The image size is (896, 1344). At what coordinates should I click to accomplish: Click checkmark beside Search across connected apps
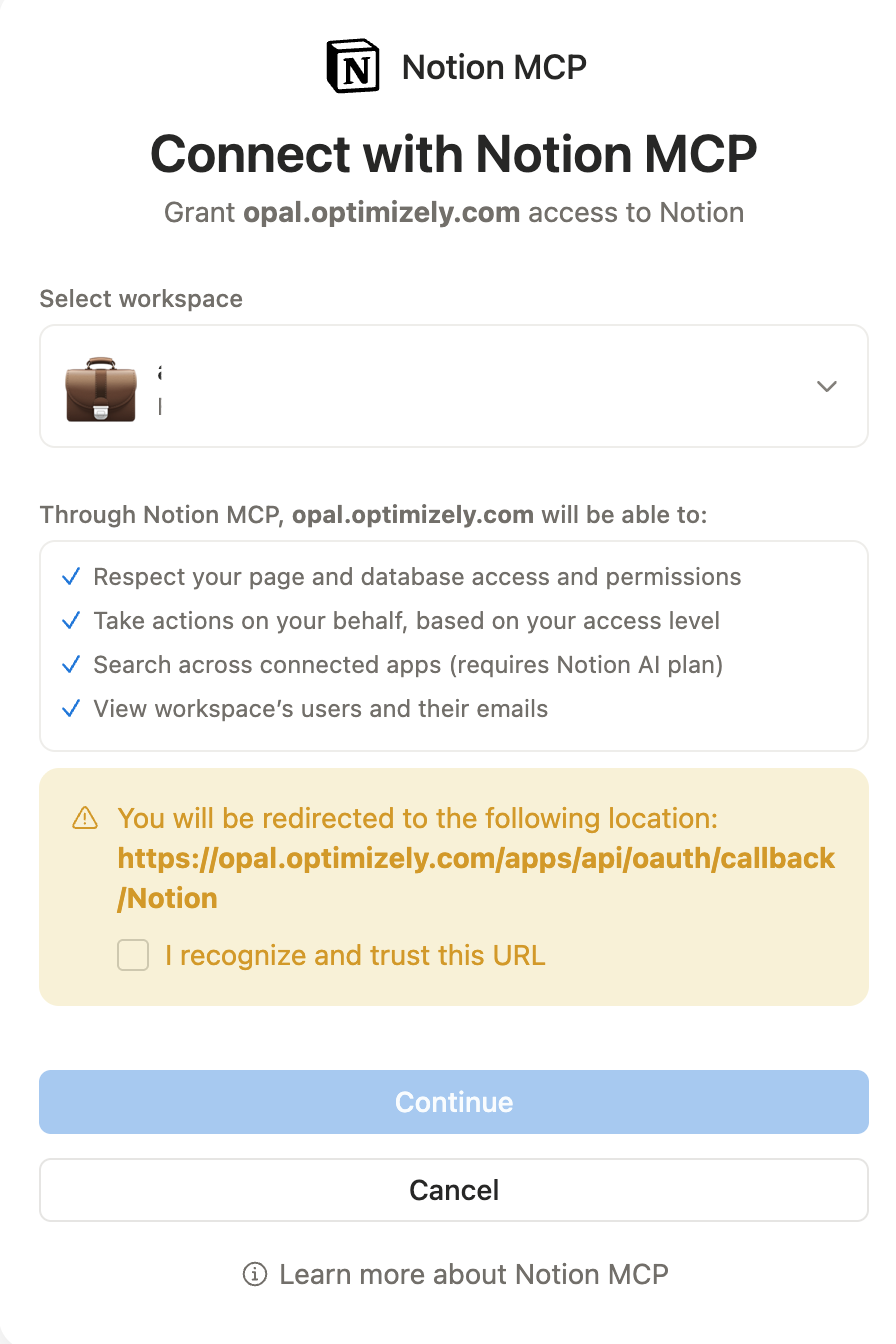(x=71, y=665)
